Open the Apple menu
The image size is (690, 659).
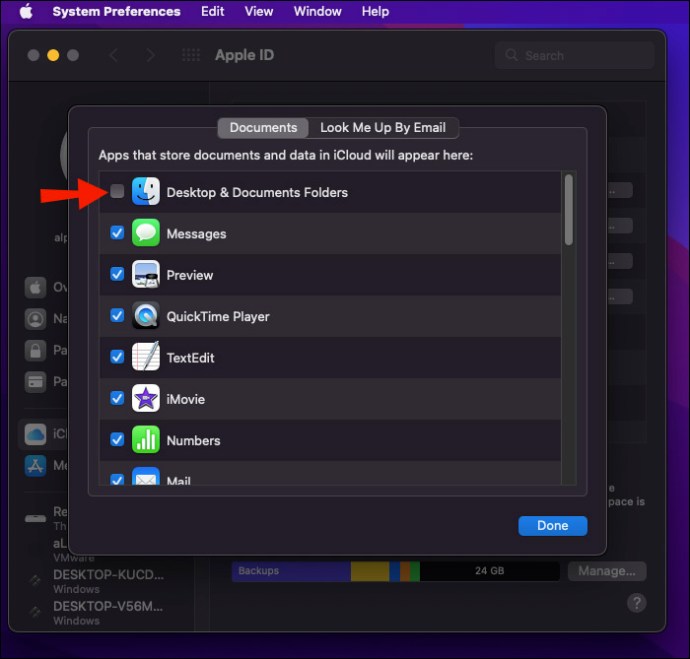pyautogui.click(x=26, y=11)
